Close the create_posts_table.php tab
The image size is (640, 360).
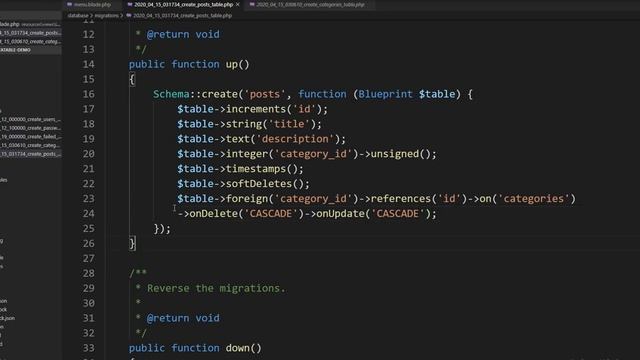tap(238, 4)
